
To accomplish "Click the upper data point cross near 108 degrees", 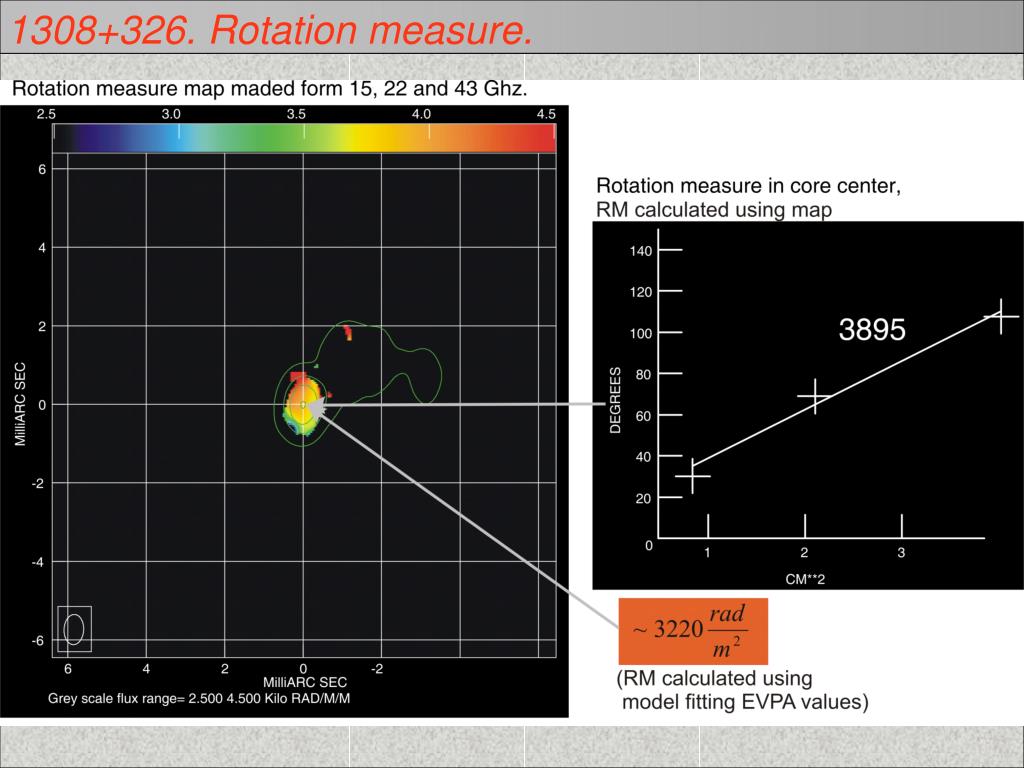I will [x=1001, y=317].
